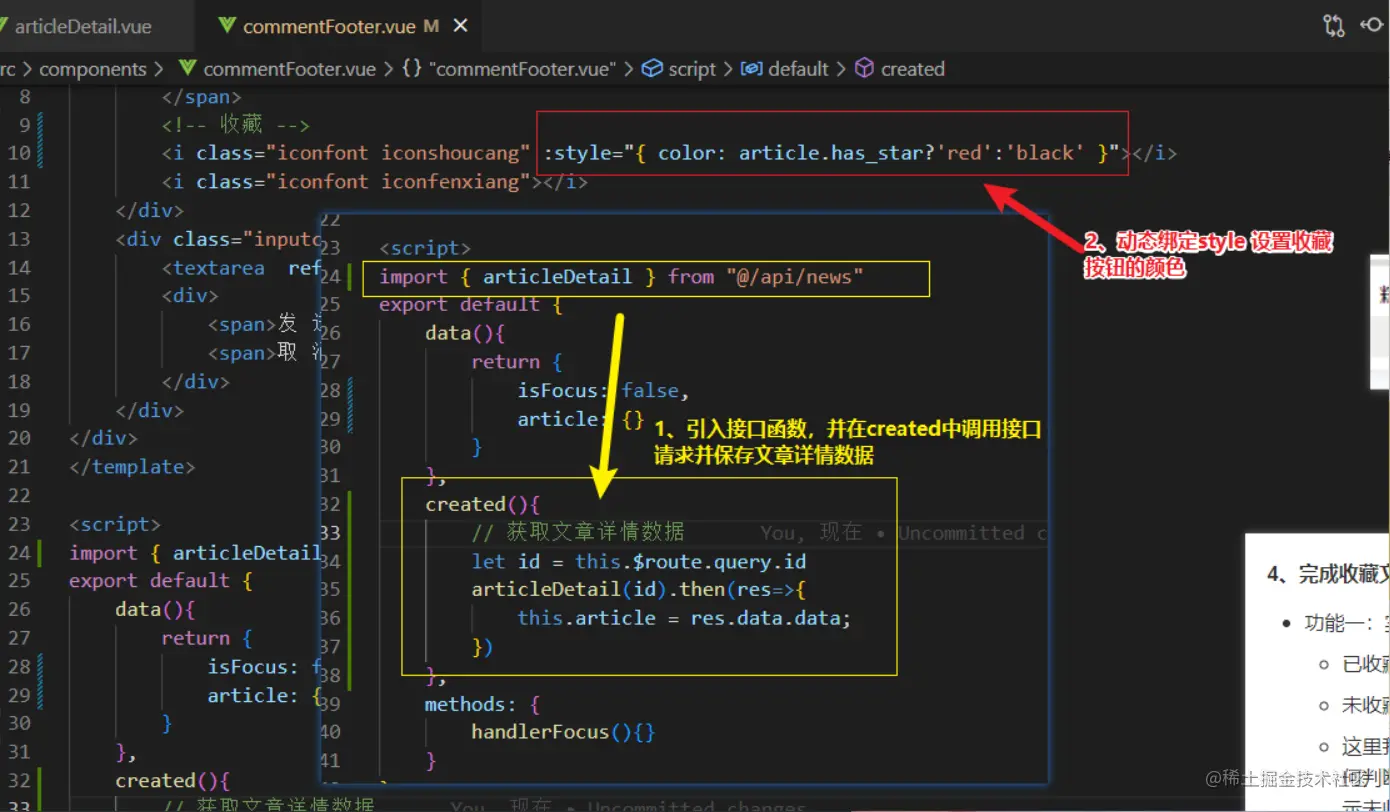Viewport: 1390px width, 812px height.
Task: Click the </span> closing tag on line 8
Action: click(x=202, y=97)
